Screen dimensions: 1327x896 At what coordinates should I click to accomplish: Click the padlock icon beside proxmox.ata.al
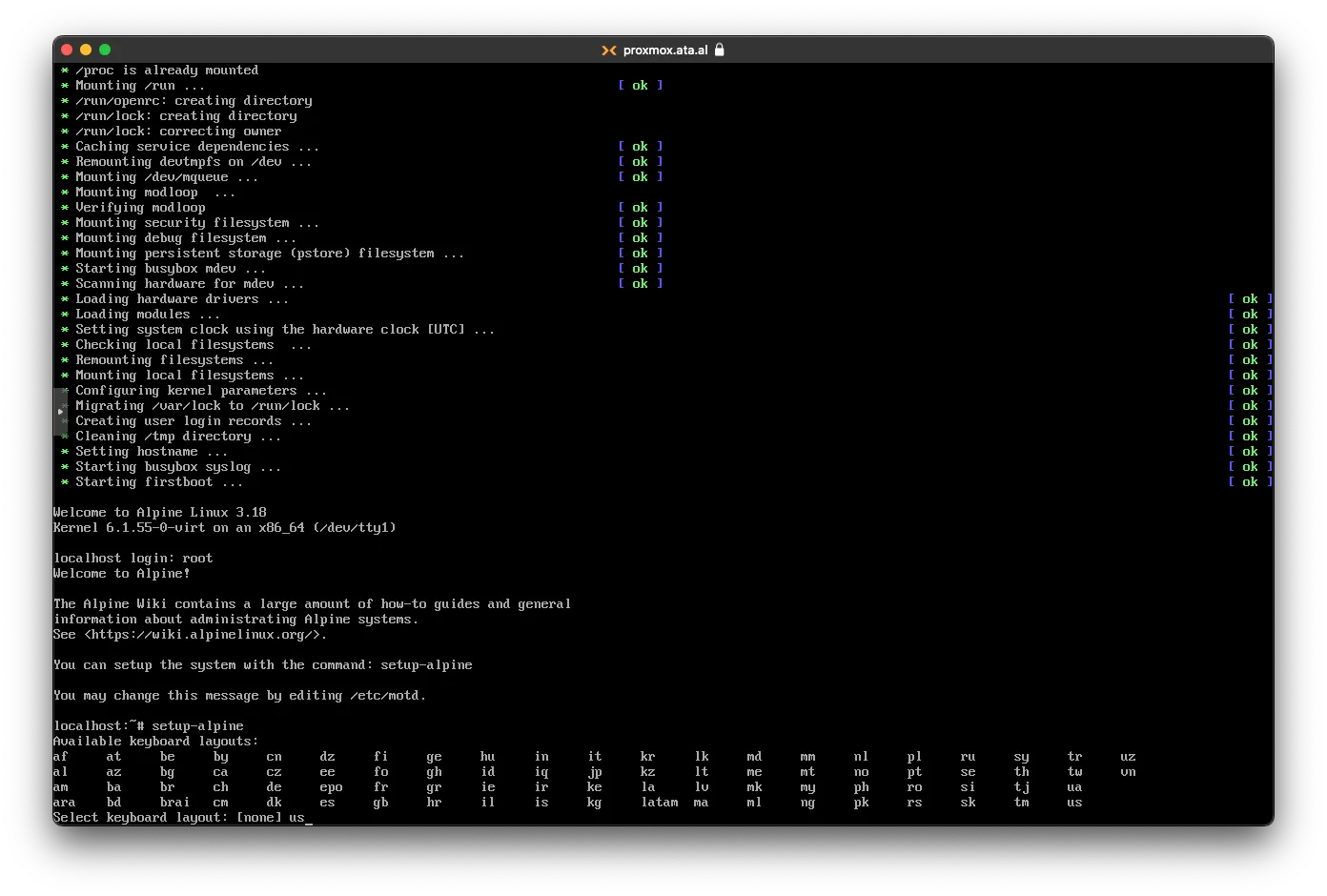click(x=719, y=50)
